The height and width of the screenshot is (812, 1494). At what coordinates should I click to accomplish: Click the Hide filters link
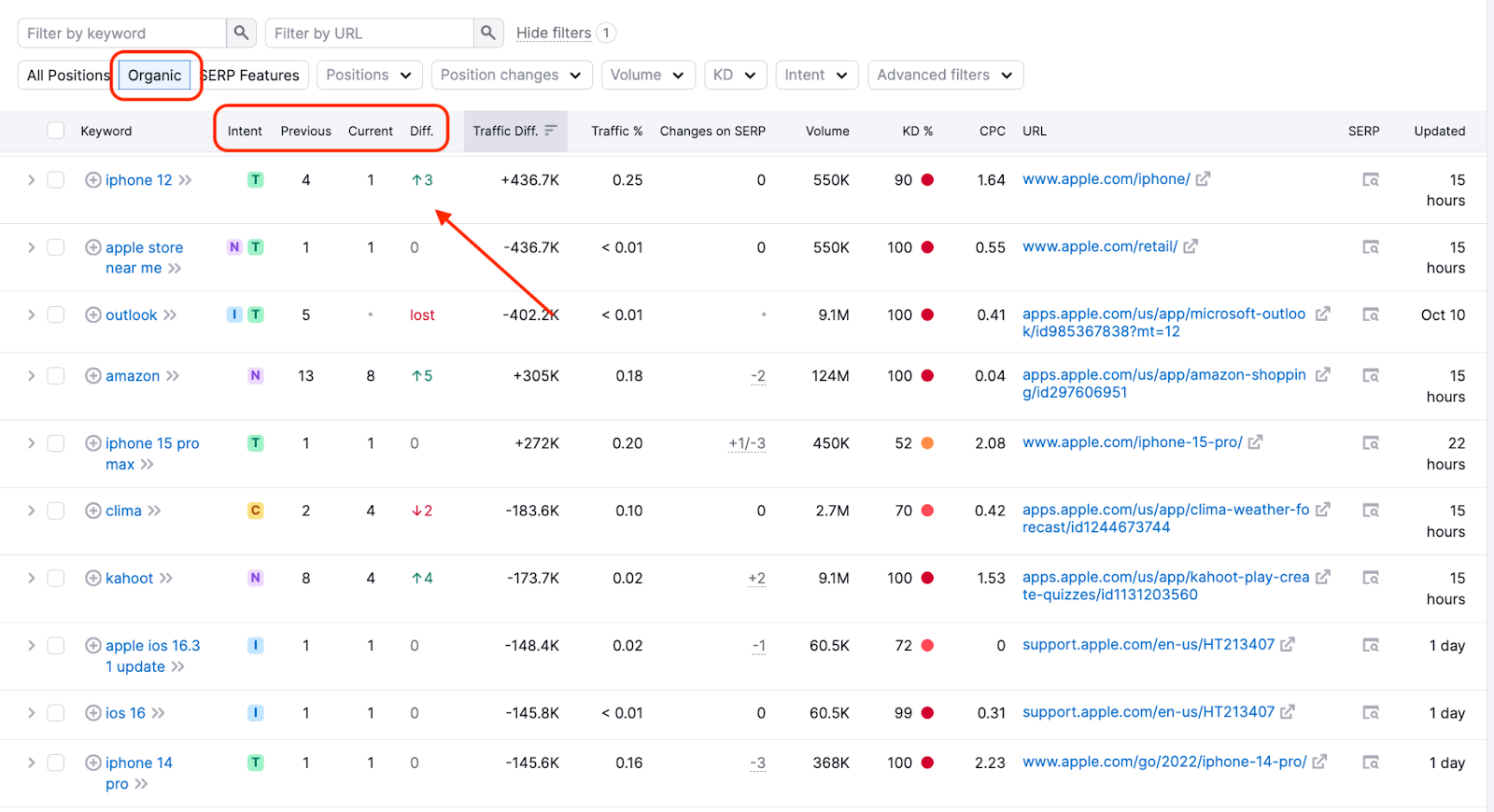point(554,34)
